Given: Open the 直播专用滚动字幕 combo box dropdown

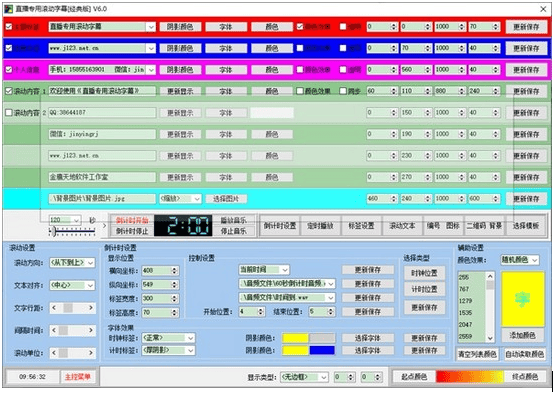Looking at the screenshot, I should (151, 27).
